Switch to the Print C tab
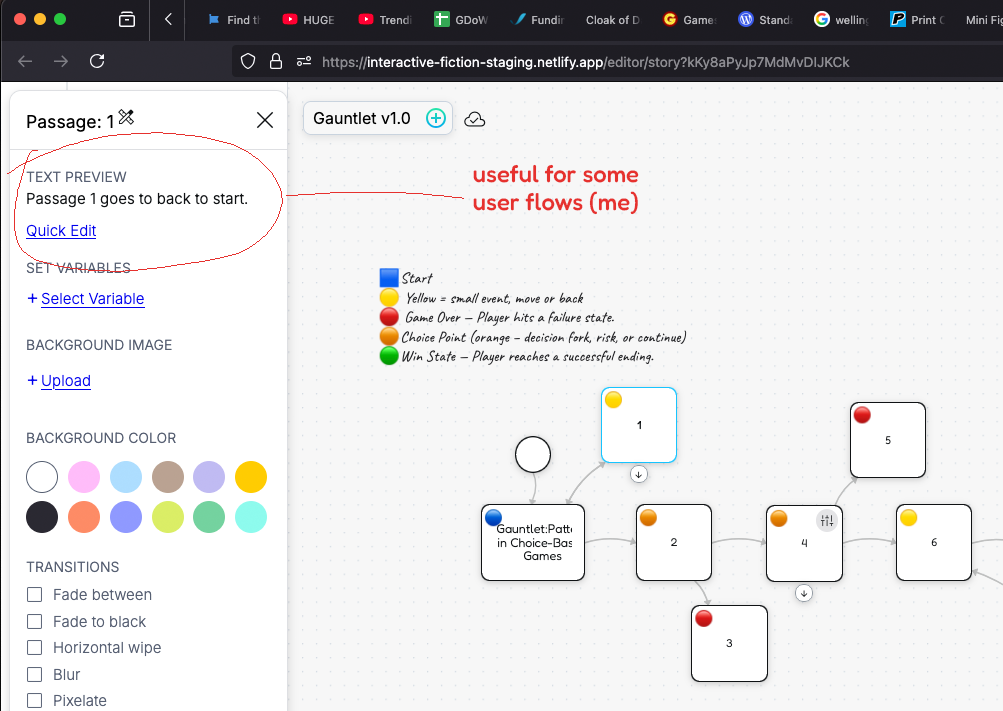This screenshot has width=1003, height=711. tap(917, 20)
